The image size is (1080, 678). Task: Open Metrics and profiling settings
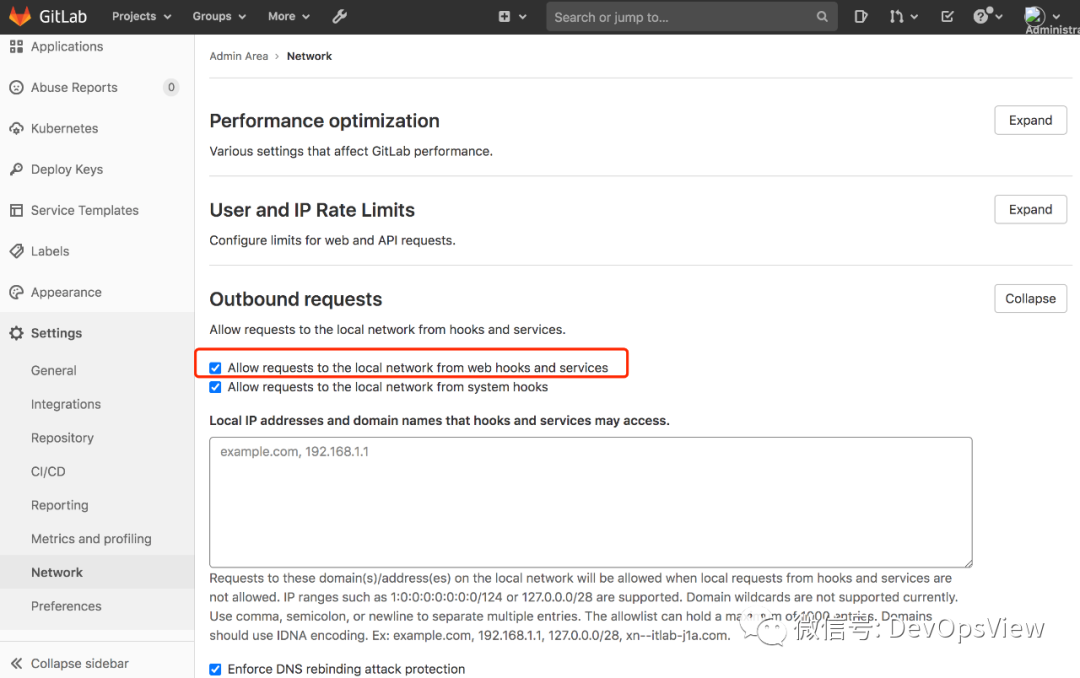click(91, 539)
